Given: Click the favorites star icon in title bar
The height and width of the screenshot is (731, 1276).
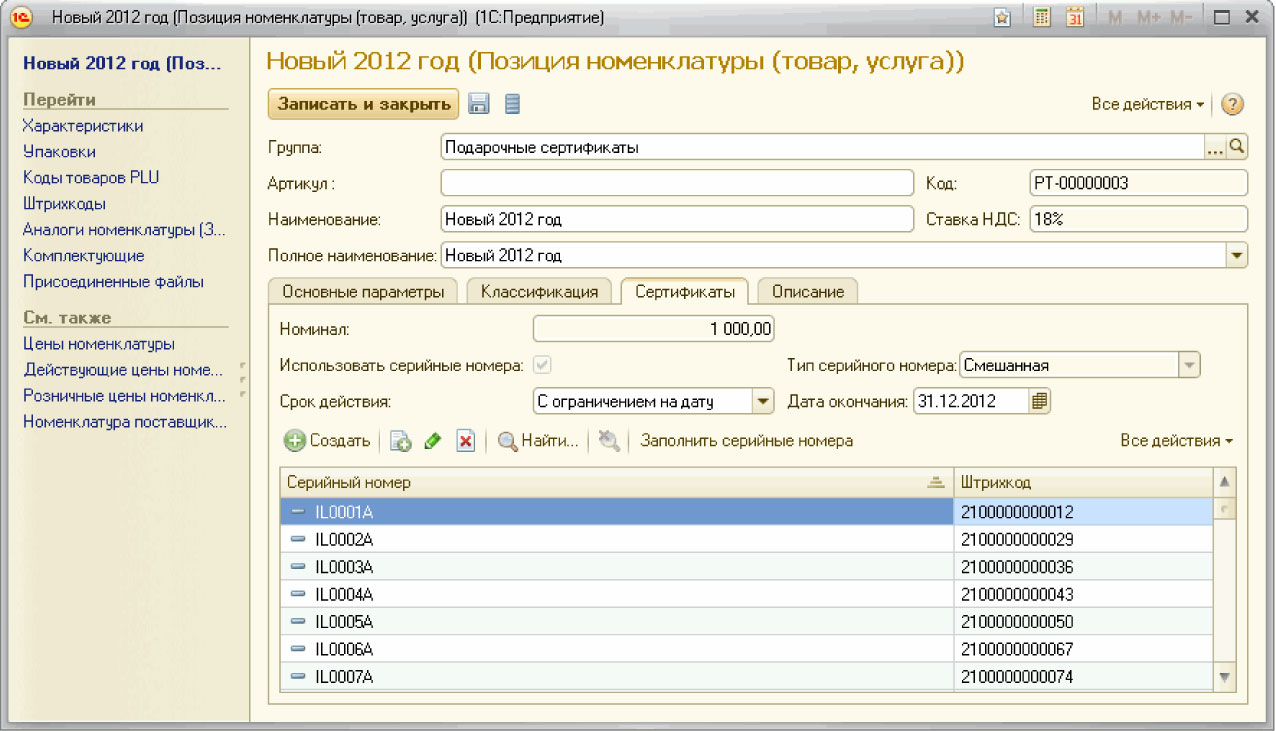Looking at the screenshot, I should pyautogui.click(x=1002, y=17).
